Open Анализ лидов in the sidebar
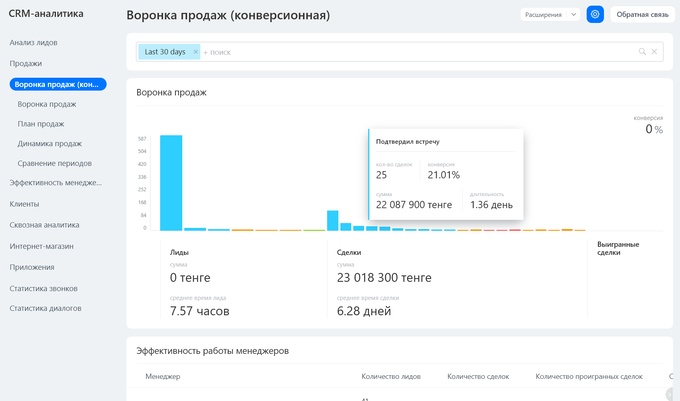680x401 pixels. coord(33,42)
